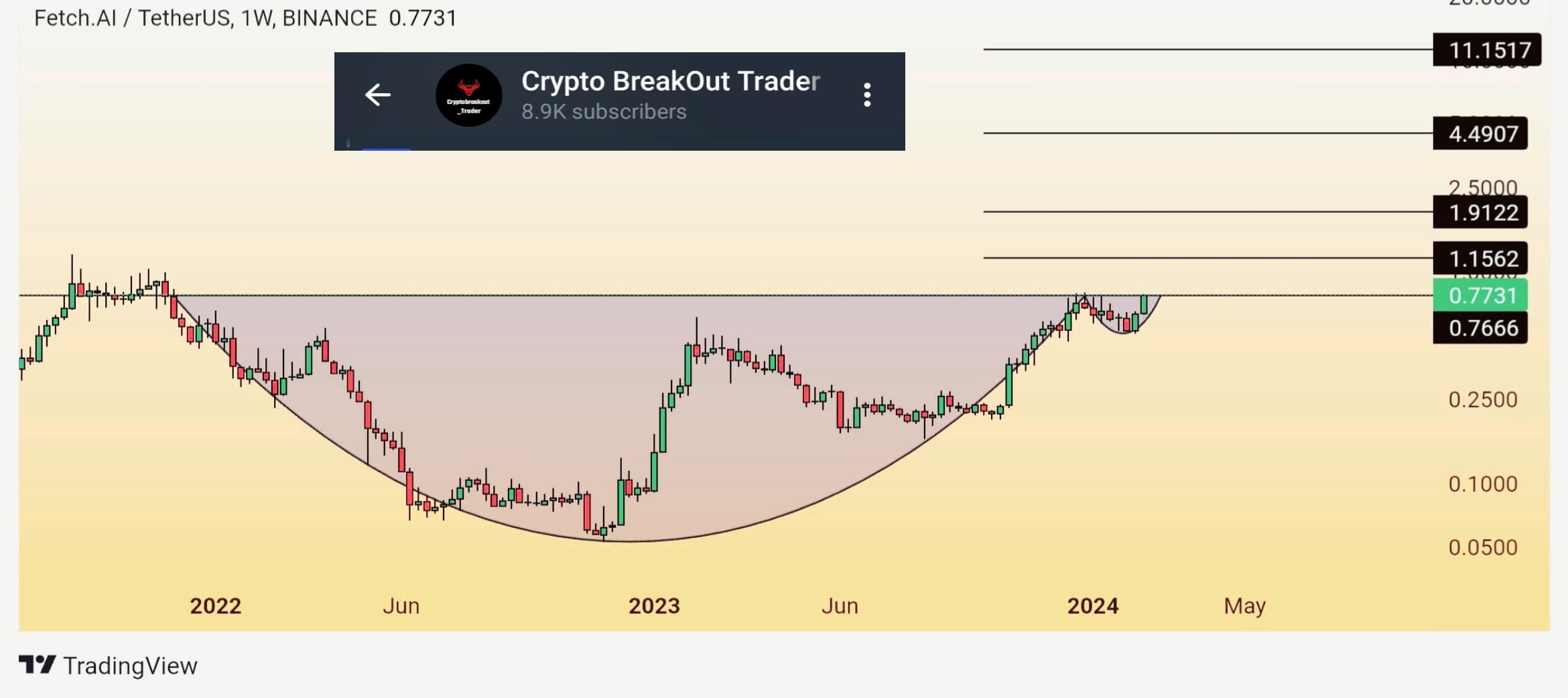Click the back arrow in the channel header

pyautogui.click(x=377, y=94)
